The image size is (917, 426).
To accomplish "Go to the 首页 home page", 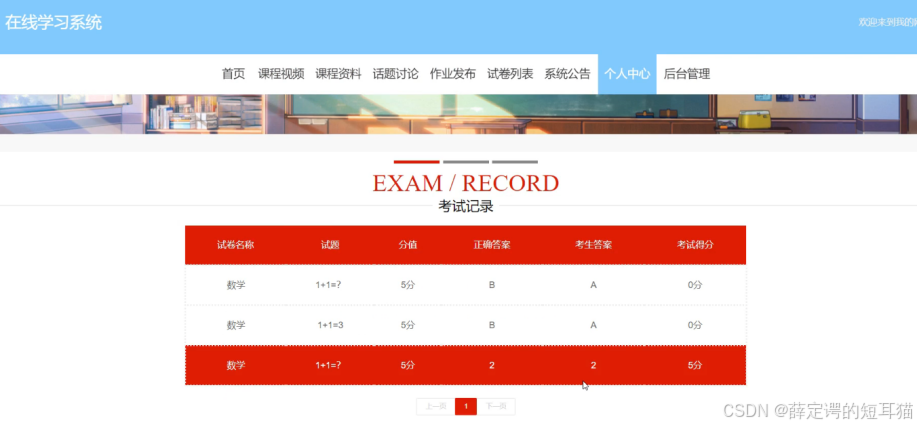I will [233, 74].
